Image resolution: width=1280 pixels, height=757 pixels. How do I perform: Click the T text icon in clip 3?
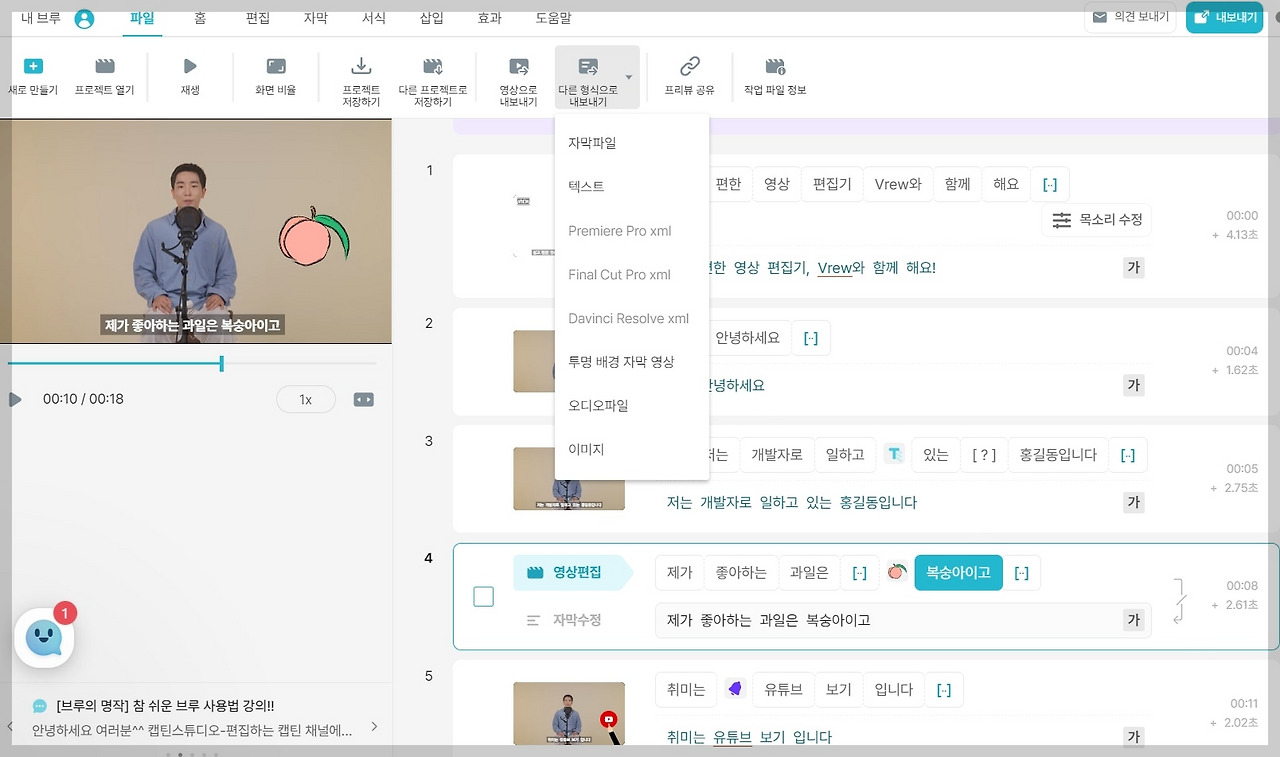pos(894,455)
